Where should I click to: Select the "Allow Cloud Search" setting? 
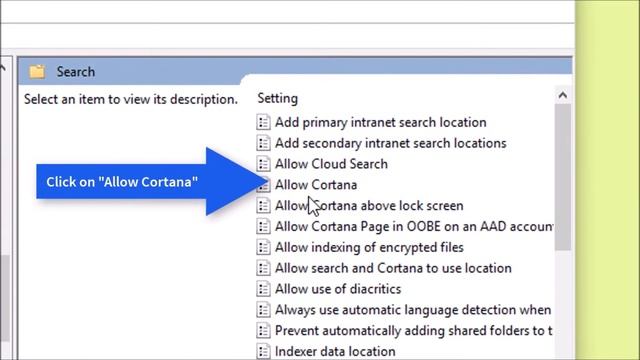click(331, 164)
